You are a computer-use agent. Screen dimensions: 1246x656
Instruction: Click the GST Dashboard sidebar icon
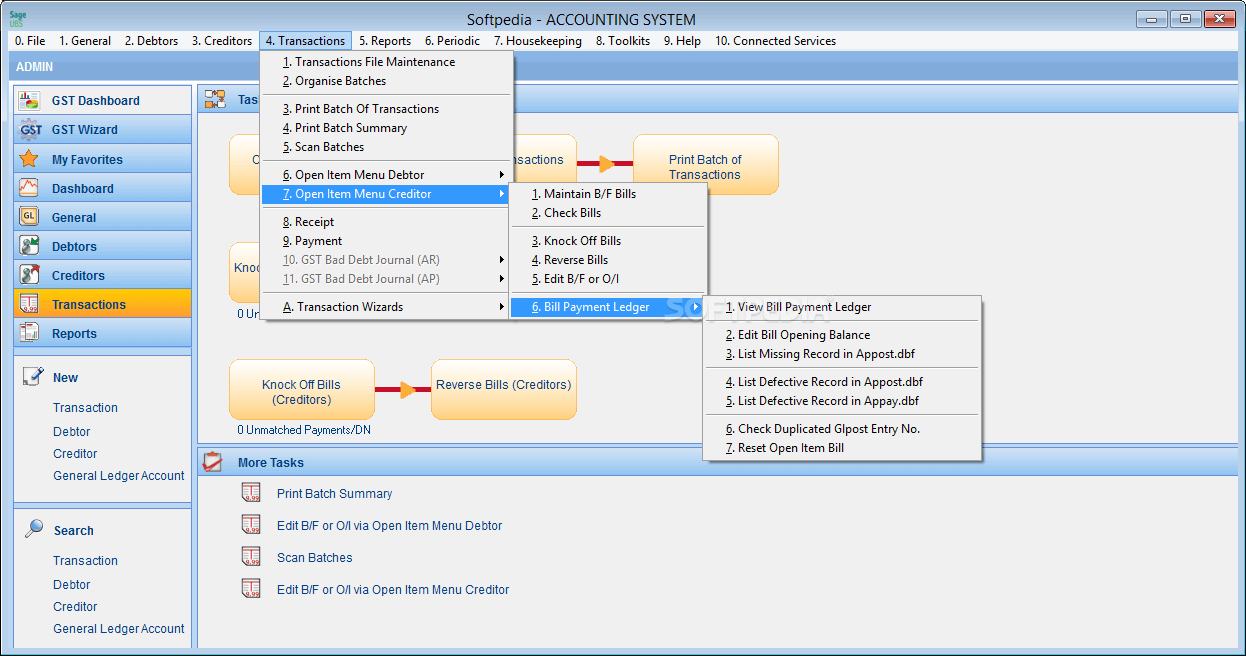pyautogui.click(x=29, y=100)
